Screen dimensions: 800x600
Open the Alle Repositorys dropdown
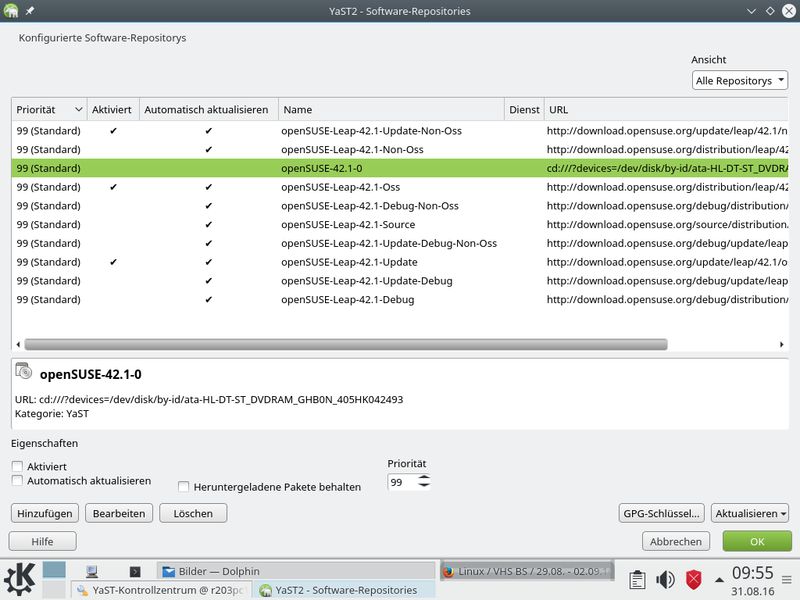(740, 81)
